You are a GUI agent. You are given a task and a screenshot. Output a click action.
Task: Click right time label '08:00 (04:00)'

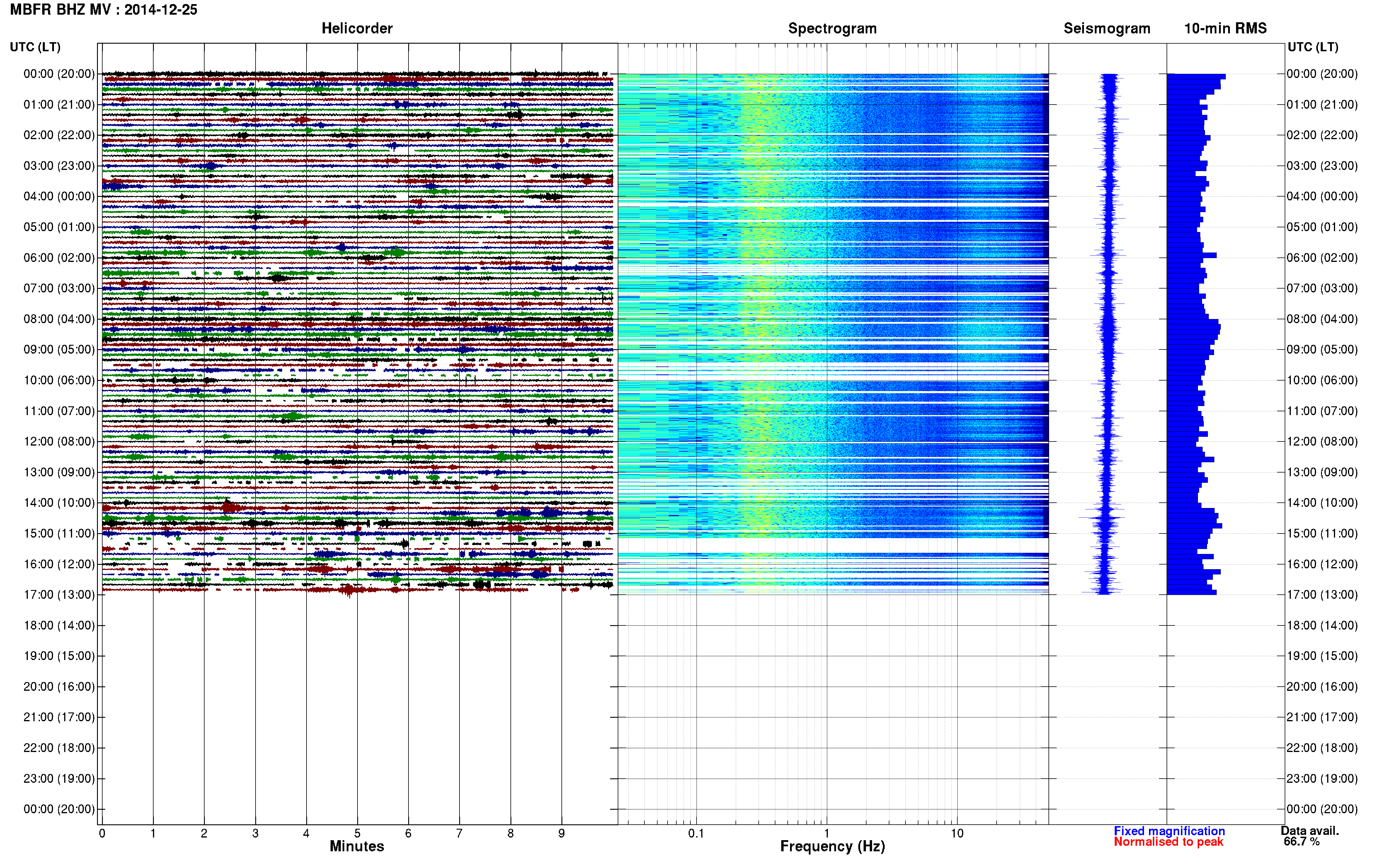[x=1322, y=319]
